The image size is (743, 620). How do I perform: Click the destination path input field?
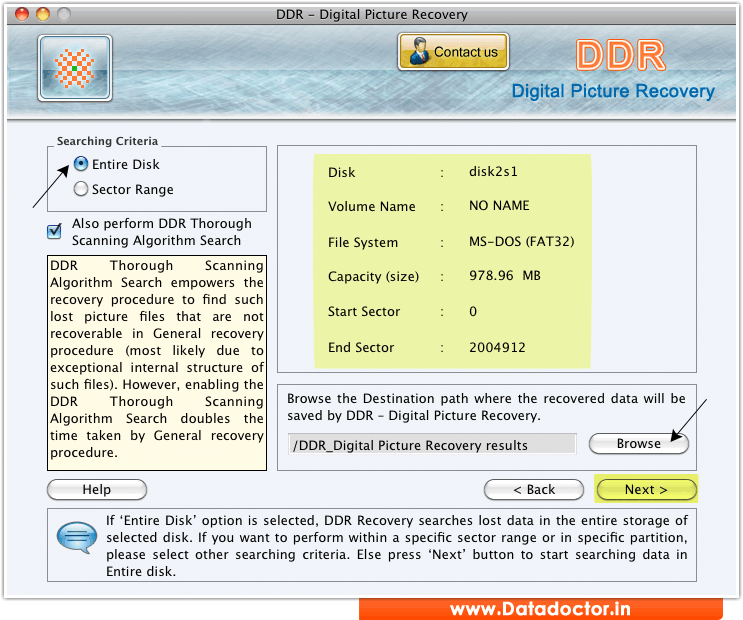click(x=432, y=445)
